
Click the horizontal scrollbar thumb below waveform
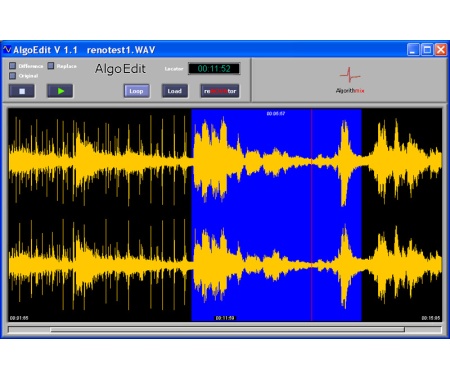[228, 330]
